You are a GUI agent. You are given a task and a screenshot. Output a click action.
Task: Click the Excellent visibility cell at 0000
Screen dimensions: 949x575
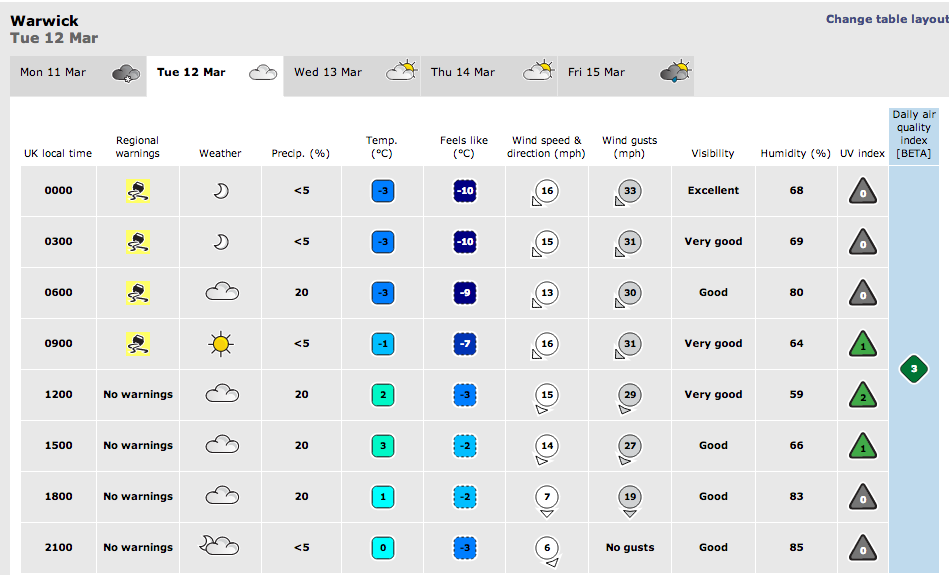click(713, 190)
